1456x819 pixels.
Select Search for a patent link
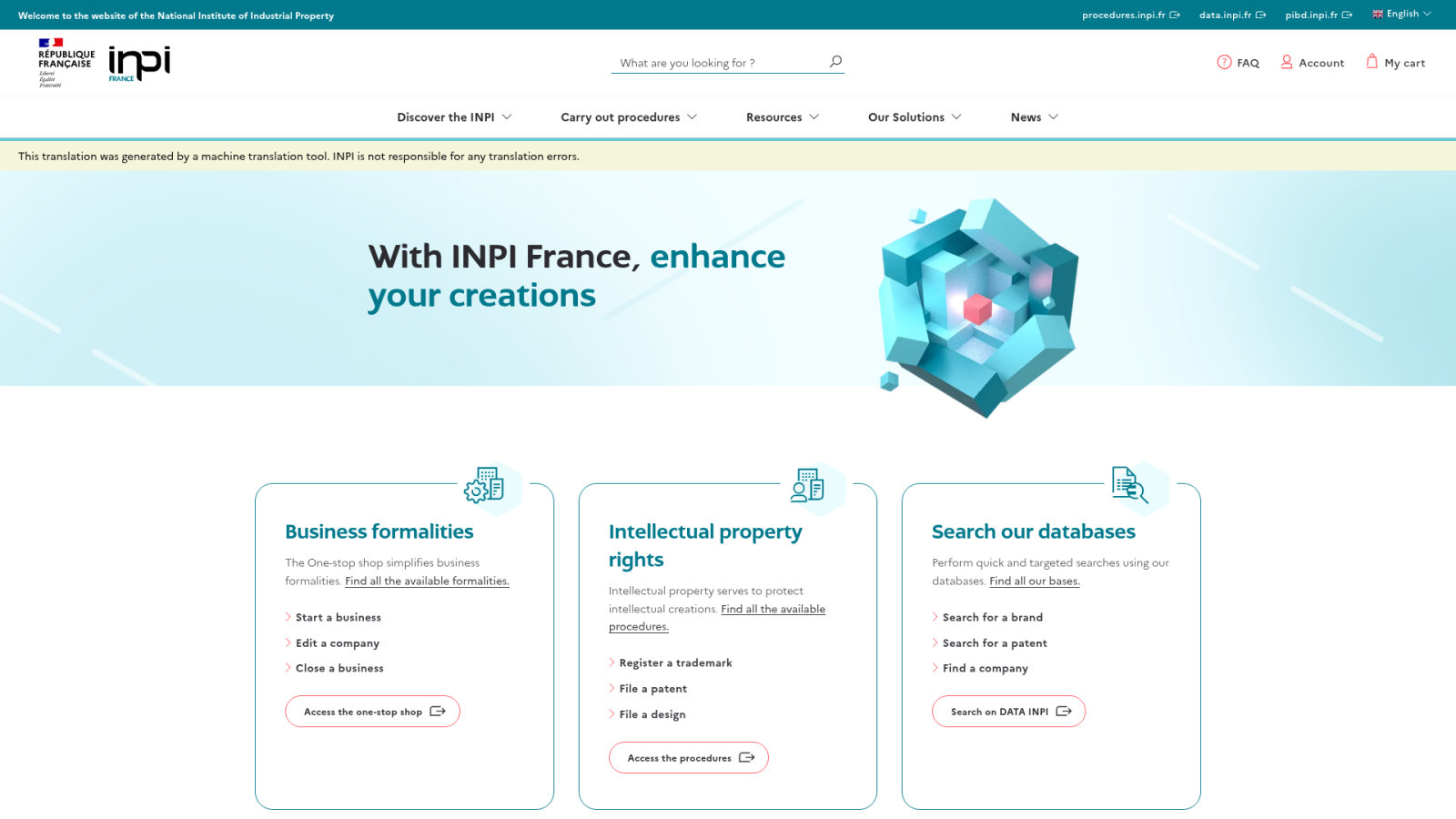click(995, 643)
